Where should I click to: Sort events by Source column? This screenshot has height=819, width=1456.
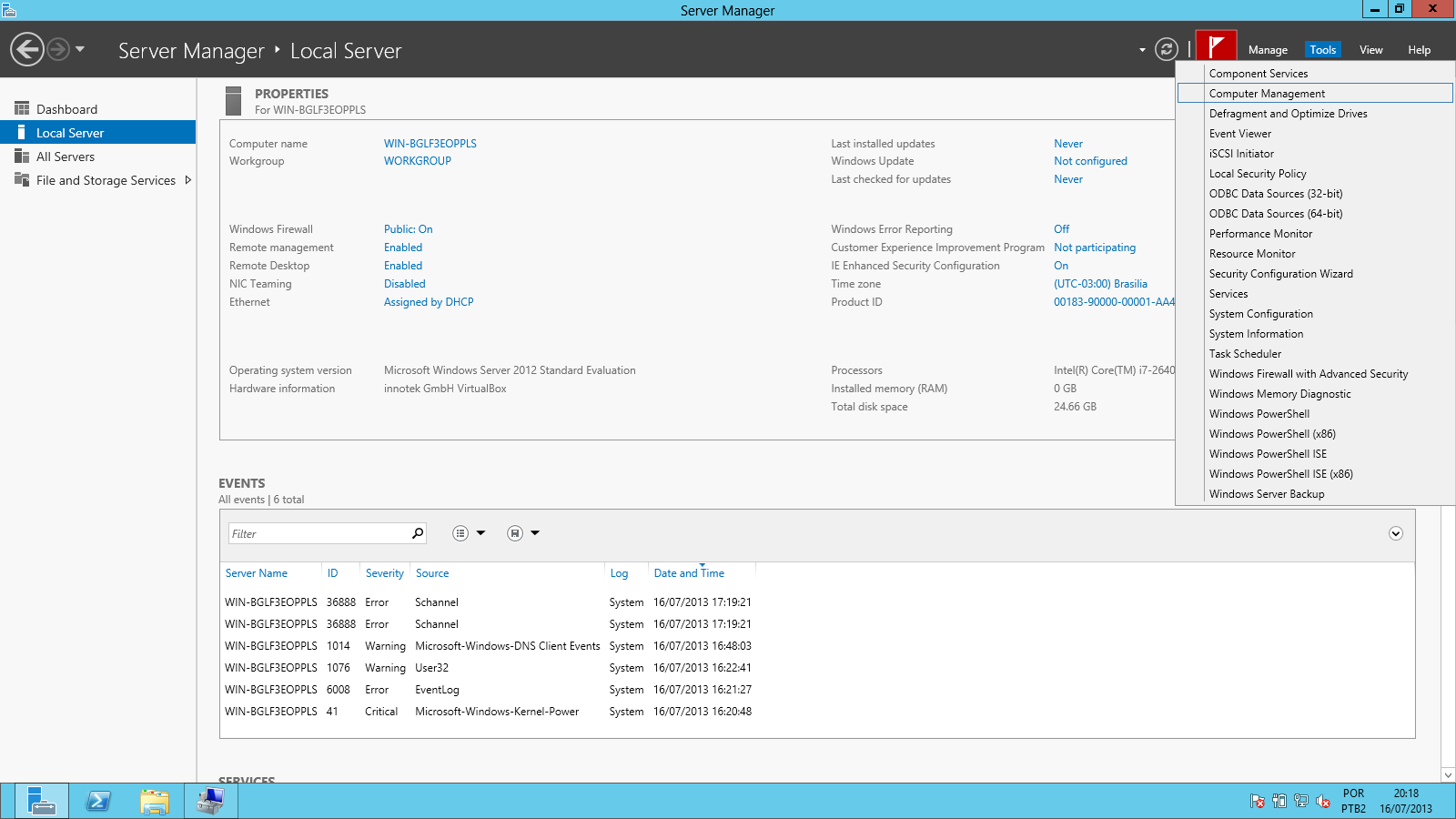point(432,573)
